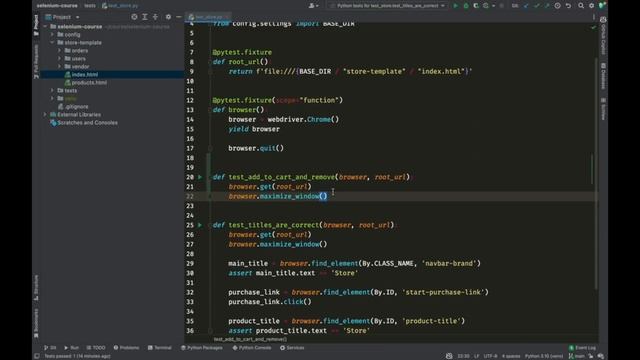Run with coverage icon in toolbar

(x=476, y=6)
